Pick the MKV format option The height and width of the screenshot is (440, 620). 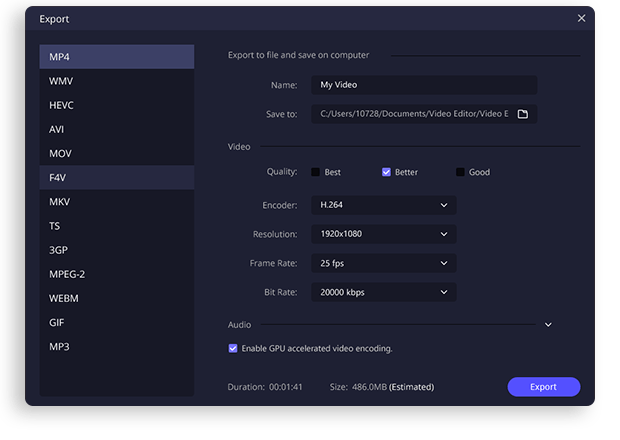tap(116, 202)
